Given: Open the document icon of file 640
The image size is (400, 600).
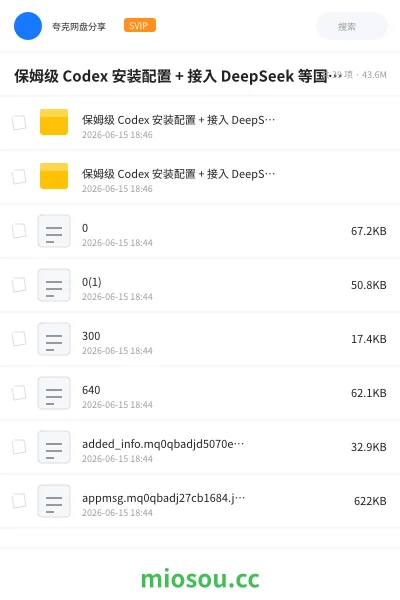Looking at the screenshot, I should (x=54, y=393).
